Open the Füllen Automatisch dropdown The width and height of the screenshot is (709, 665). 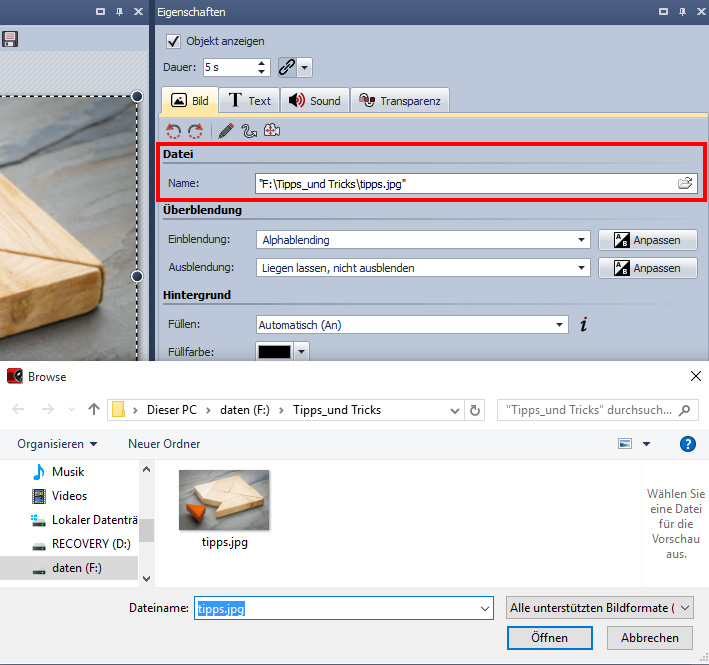pos(560,325)
